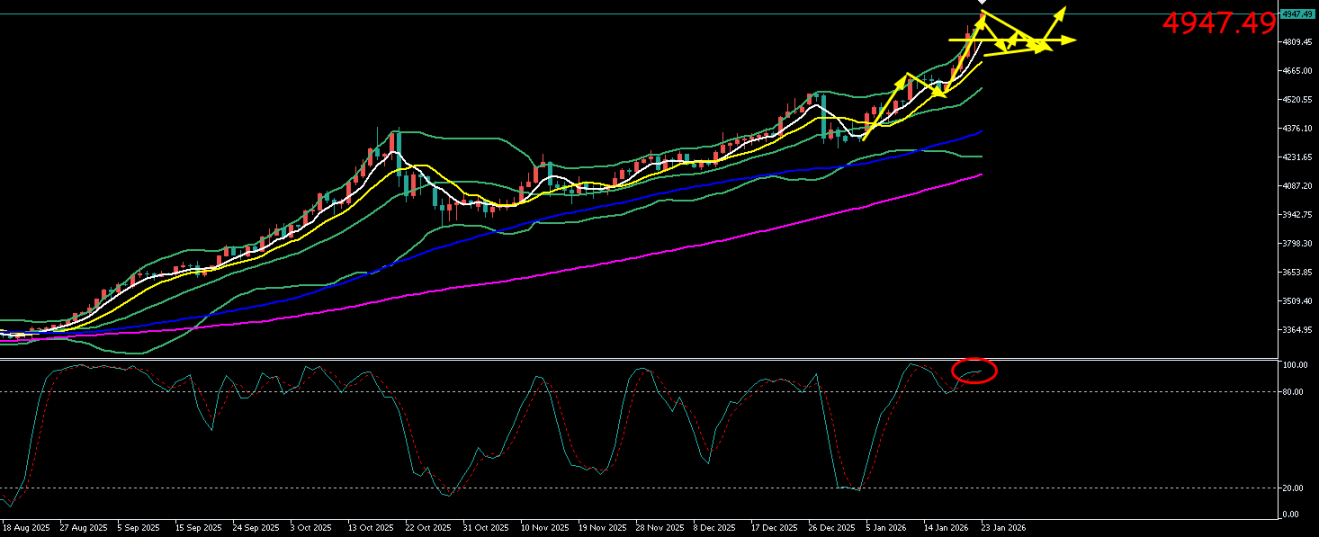The height and width of the screenshot is (537, 1319).
Task: Click the divider between chart and oscillator pane
Action: click(x=640, y=359)
